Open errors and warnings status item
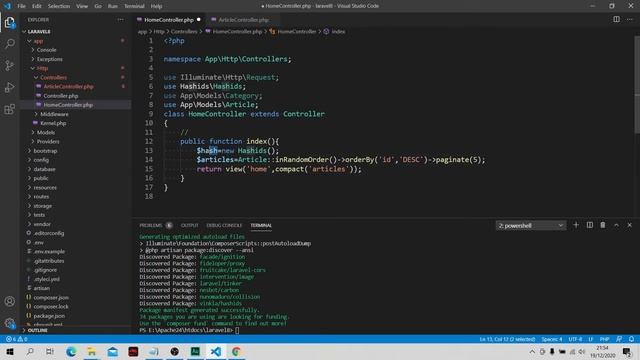The width and height of the screenshot is (640, 360). [17, 339]
